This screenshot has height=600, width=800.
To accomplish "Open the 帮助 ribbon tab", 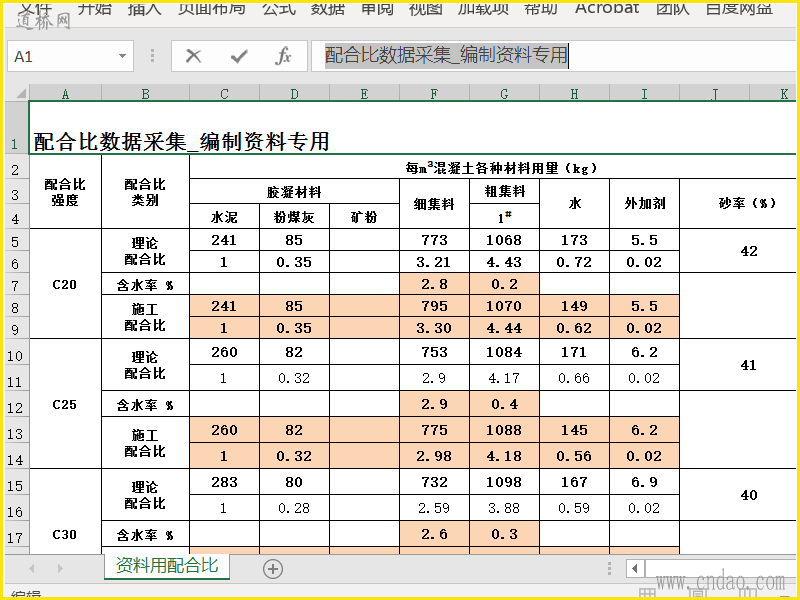I will coord(541,7).
